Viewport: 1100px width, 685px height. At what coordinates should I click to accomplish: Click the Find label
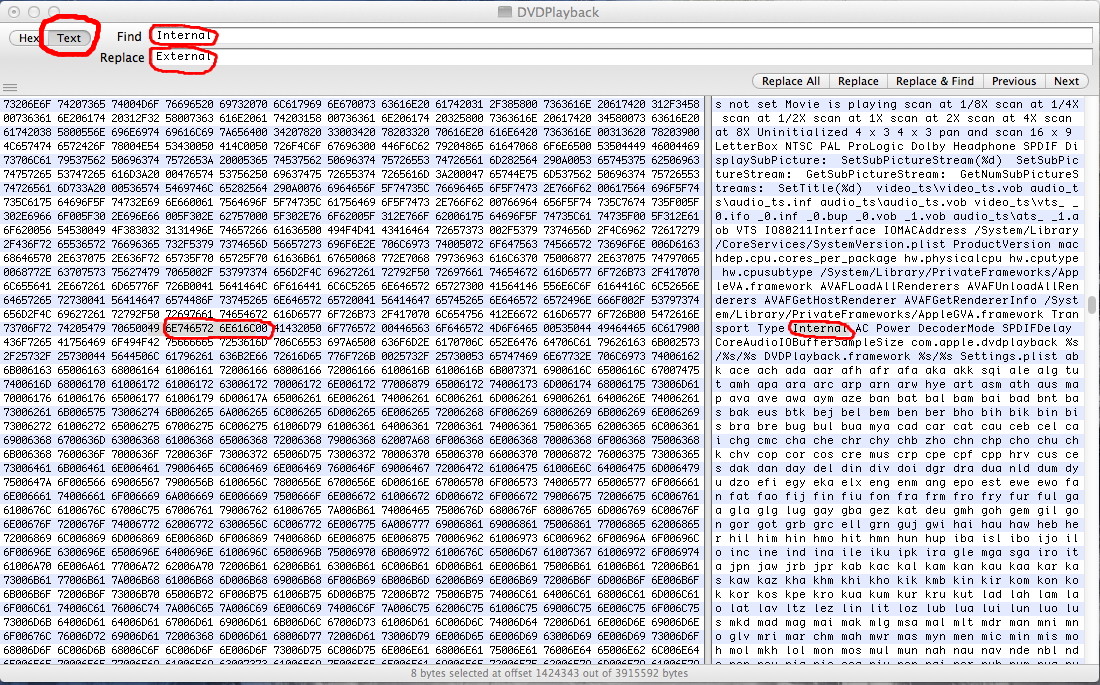129,36
